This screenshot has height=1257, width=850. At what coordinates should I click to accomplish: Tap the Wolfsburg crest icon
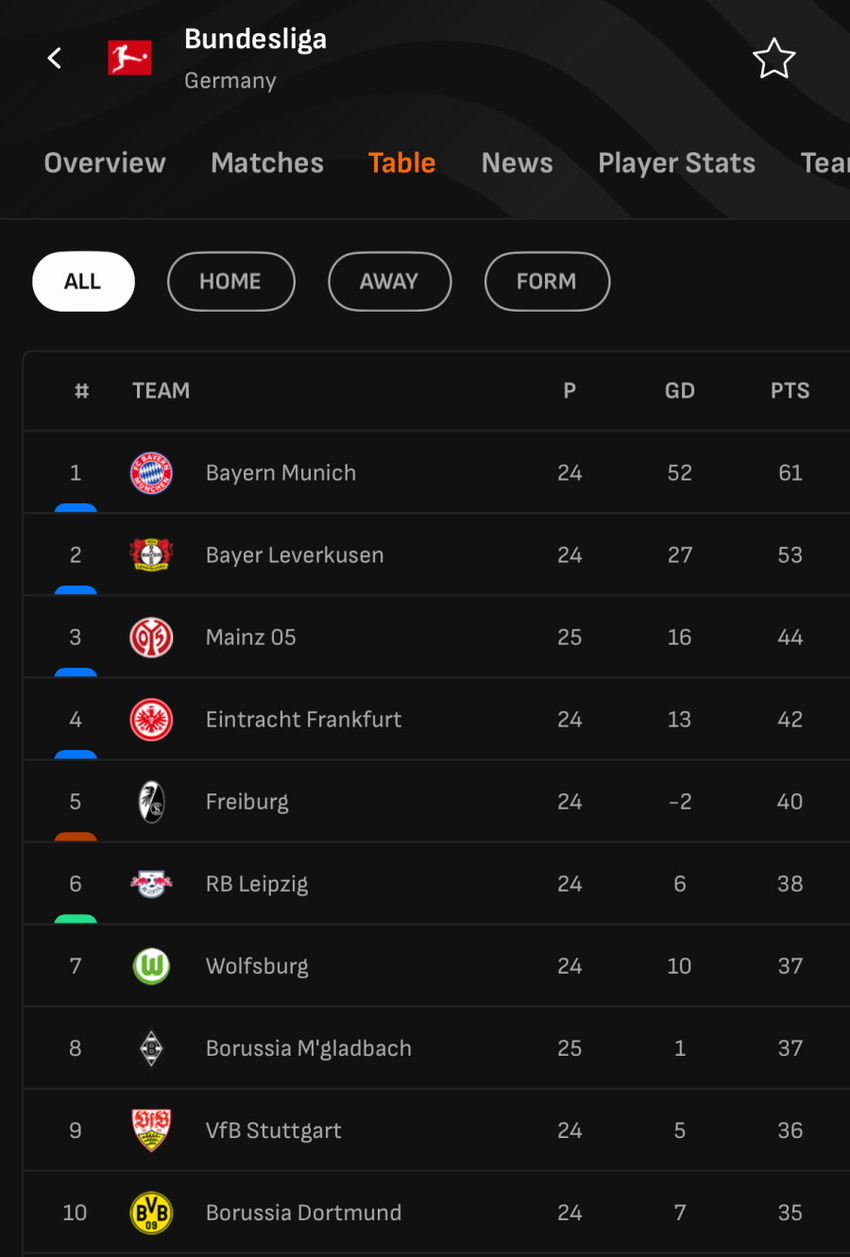[x=151, y=966]
